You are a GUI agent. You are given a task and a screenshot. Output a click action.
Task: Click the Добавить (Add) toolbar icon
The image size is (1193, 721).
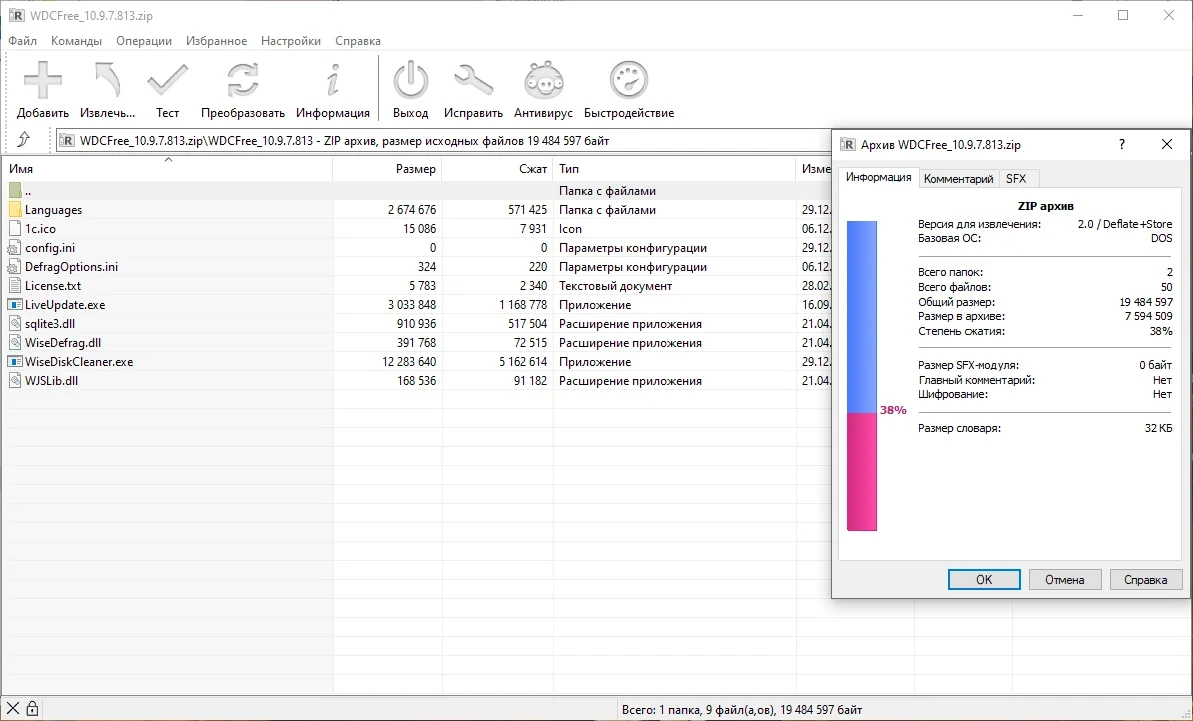[43, 80]
